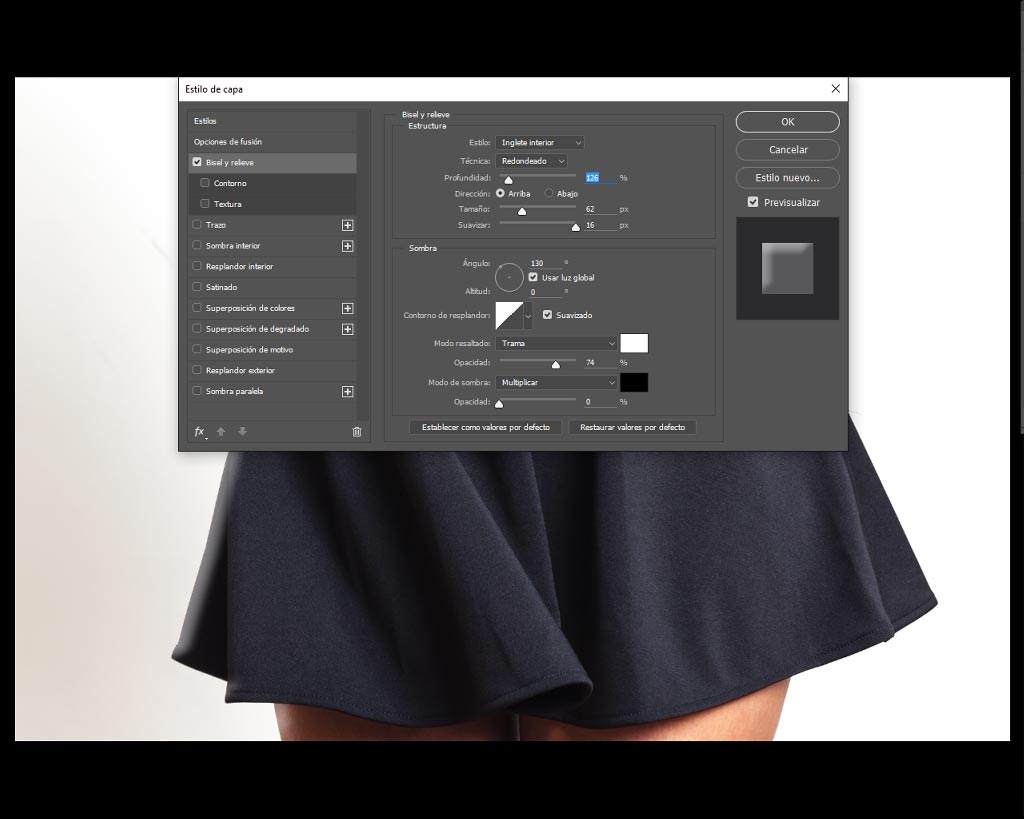The height and width of the screenshot is (819, 1024).
Task: Click Establecer como valores por defecto
Action: click(486, 427)
